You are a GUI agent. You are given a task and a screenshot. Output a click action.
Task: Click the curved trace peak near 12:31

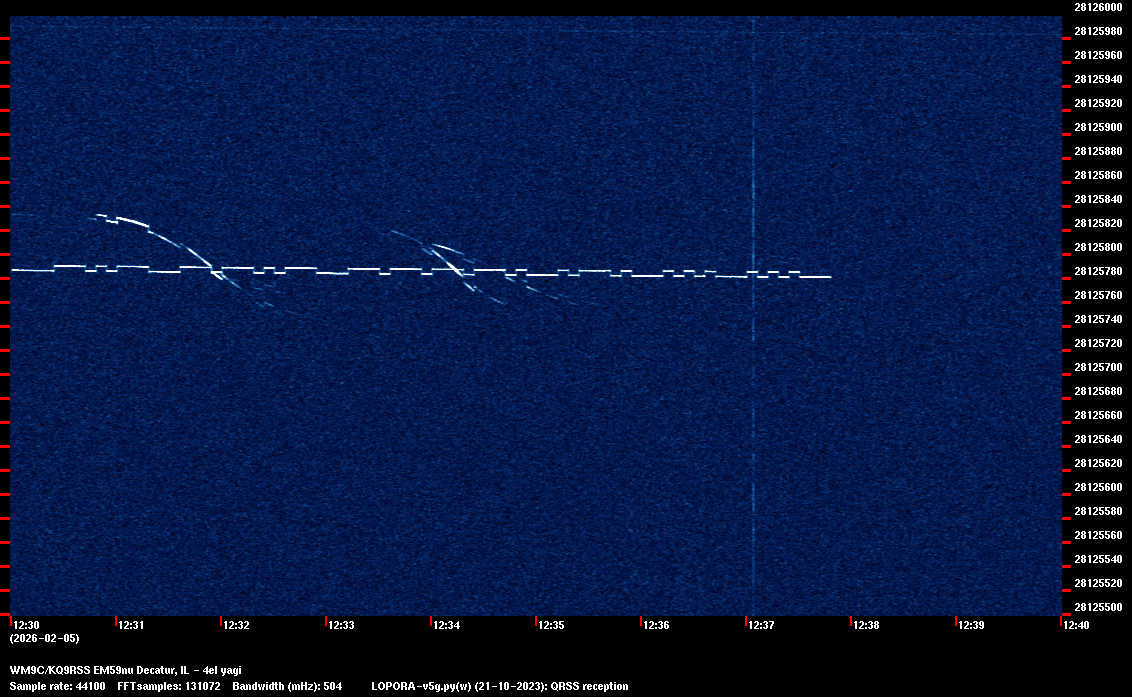102,216
